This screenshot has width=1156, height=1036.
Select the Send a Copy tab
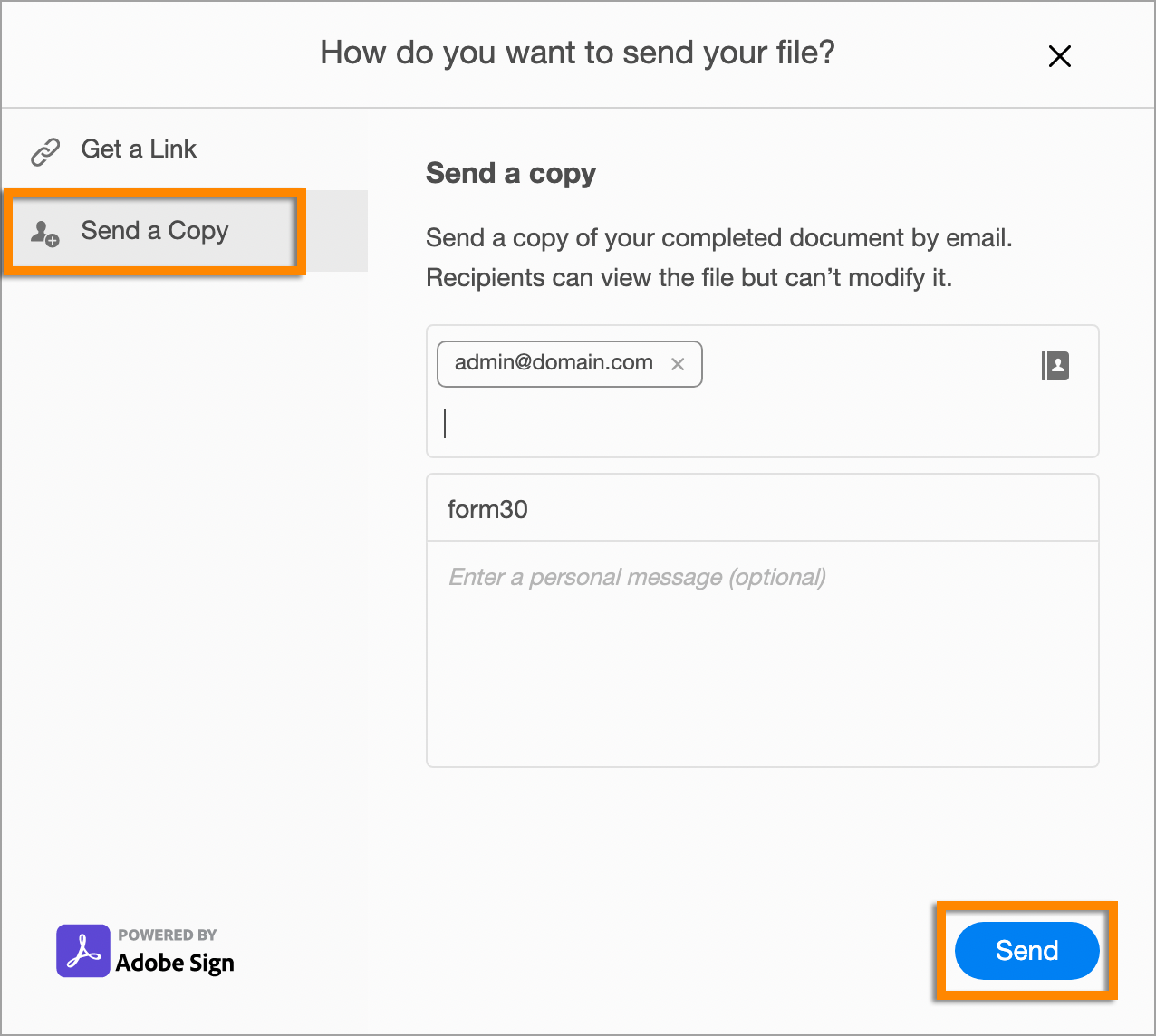(154, 232)
